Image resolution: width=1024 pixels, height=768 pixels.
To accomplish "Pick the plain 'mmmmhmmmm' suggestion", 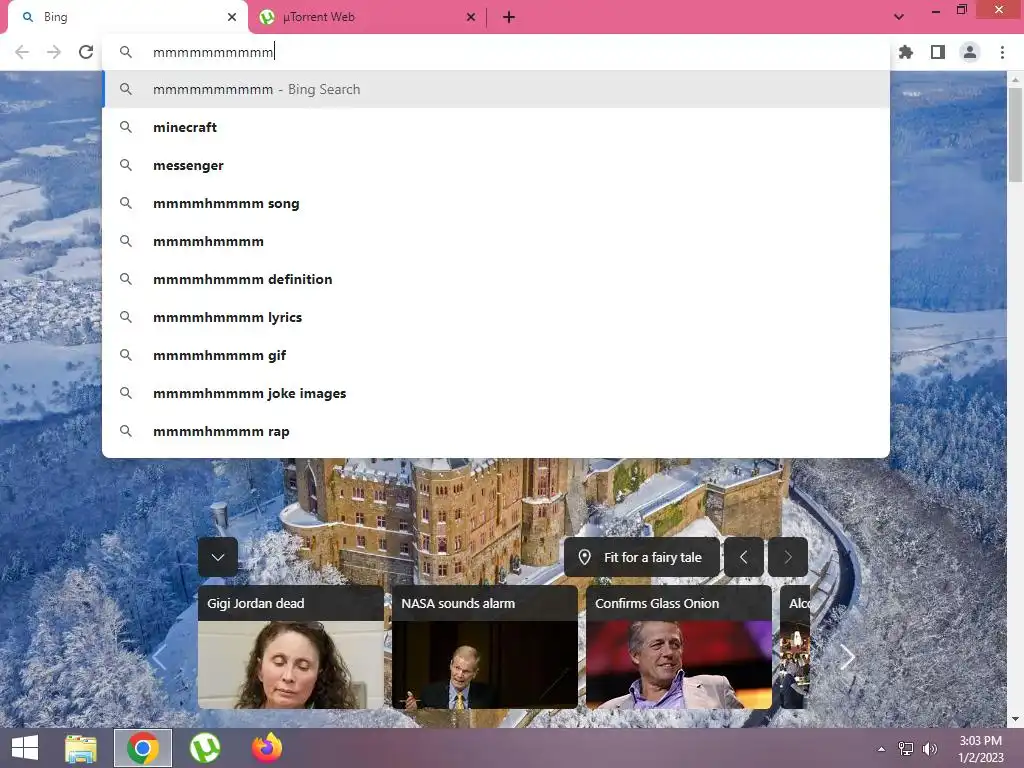I will point(496,241).
